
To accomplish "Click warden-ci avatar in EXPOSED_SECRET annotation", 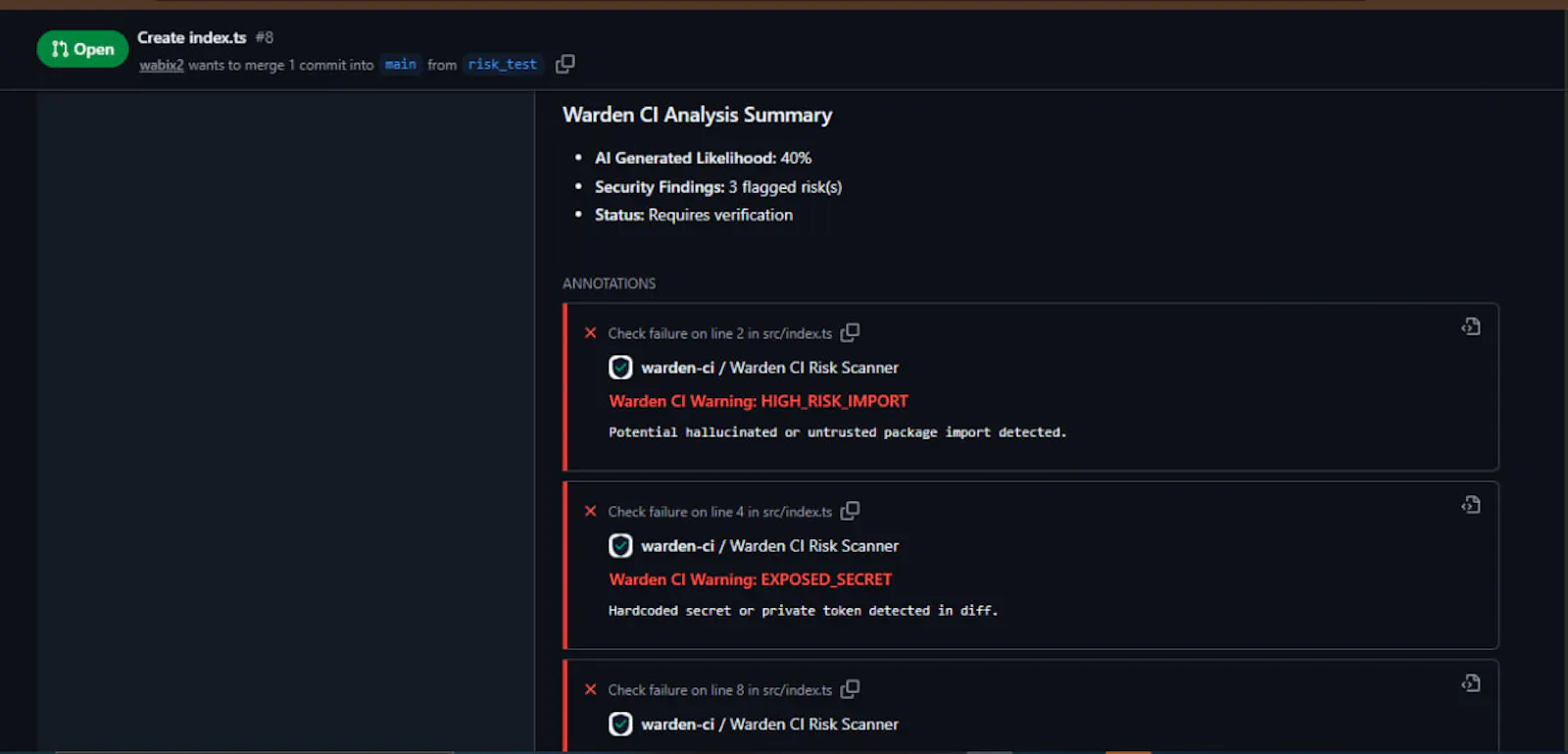I will pyautogui.click(x=620, y=546).
